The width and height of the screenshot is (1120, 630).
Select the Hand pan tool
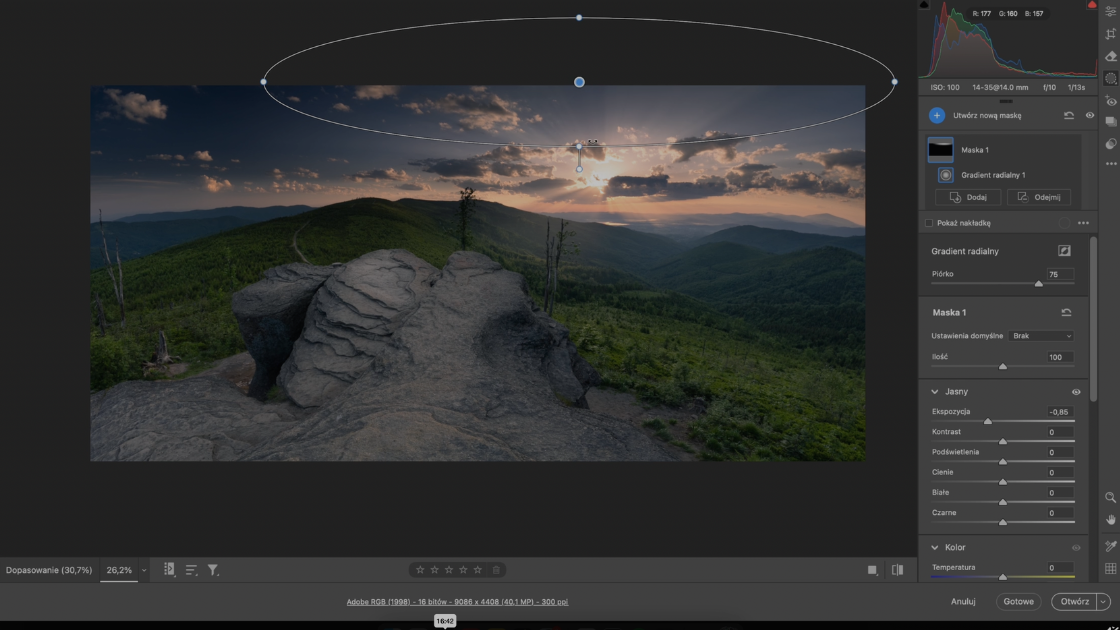[1110, 520]
